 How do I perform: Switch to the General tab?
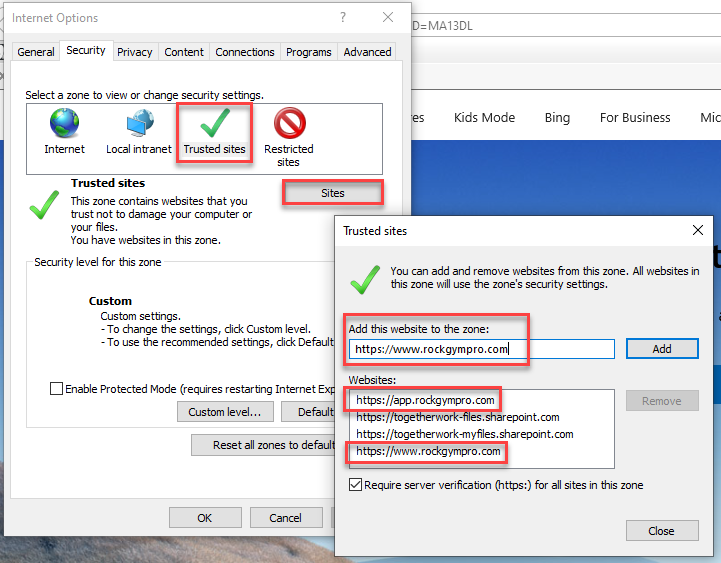coord(36,52)
